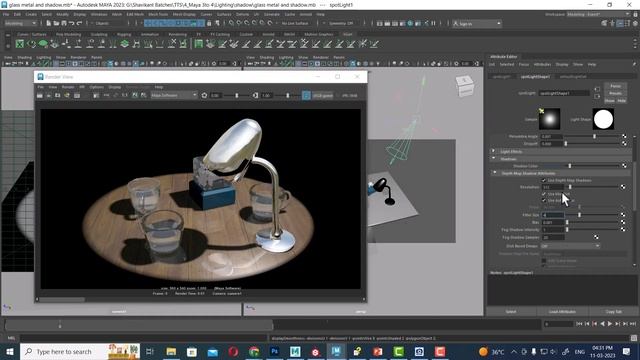Click the Focus button in Attribute Editor
The image size is (640, 360).
(616, 86)
